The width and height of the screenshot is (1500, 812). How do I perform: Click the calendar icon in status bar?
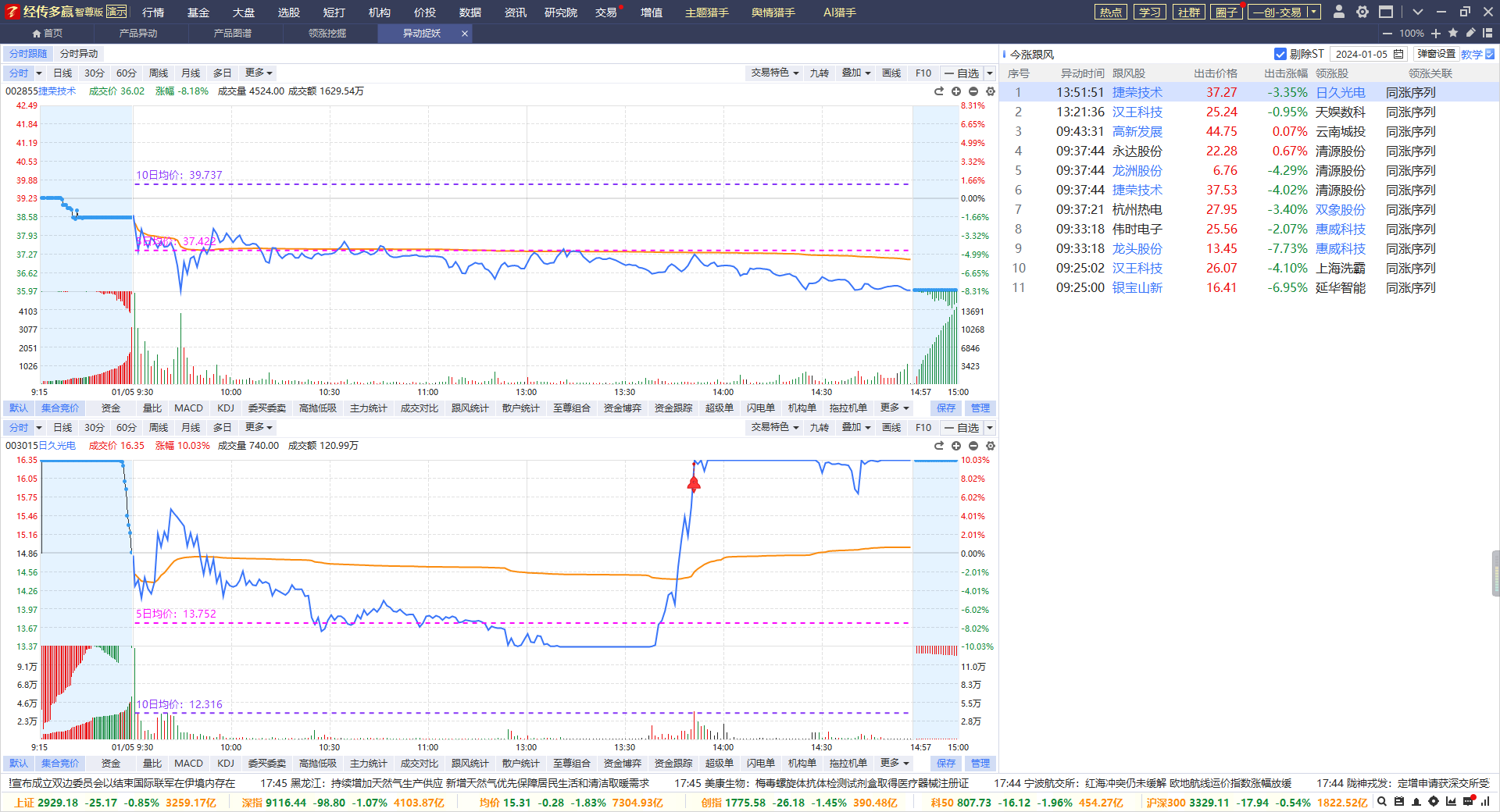[1399, 801]
